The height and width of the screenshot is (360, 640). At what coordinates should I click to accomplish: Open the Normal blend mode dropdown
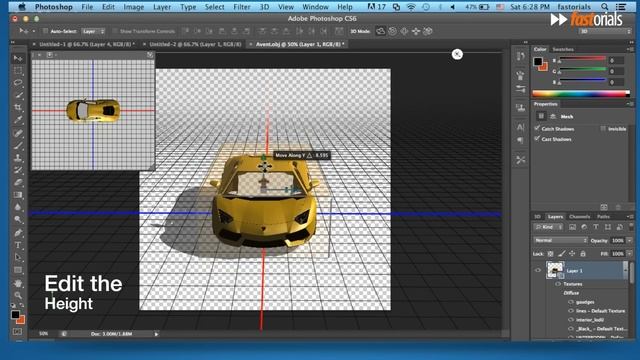click(x=560, y=240)
